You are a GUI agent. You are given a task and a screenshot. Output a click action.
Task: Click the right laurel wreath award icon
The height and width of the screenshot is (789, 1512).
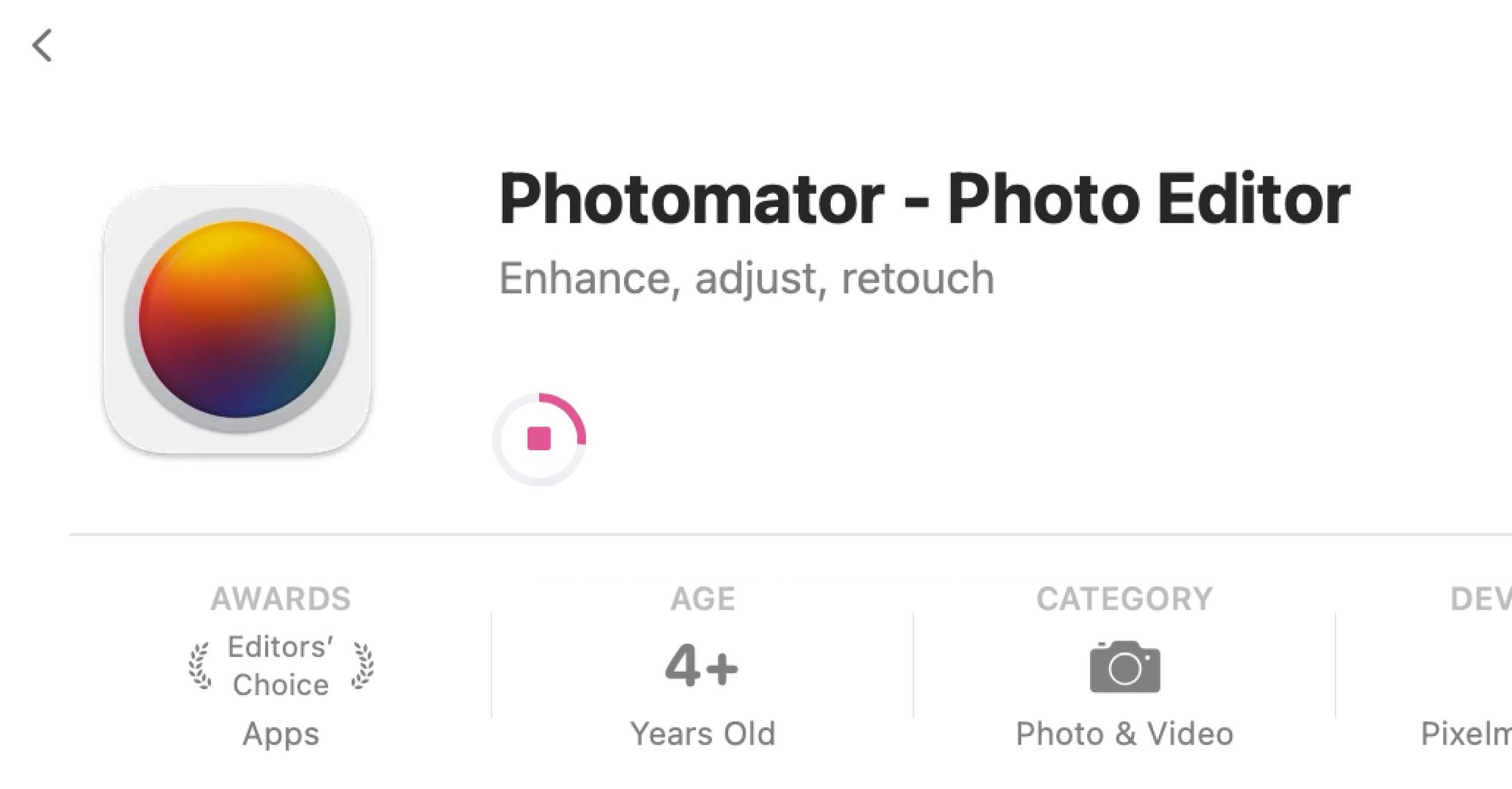point(363,666)
